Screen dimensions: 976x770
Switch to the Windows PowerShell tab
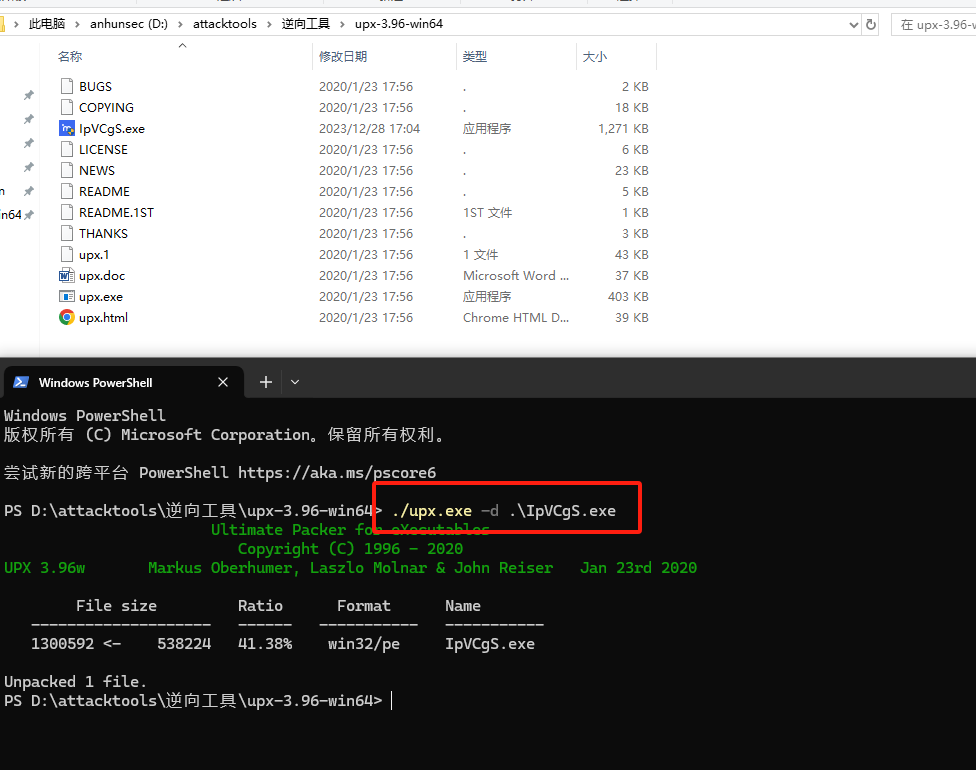tap(110, 382)
